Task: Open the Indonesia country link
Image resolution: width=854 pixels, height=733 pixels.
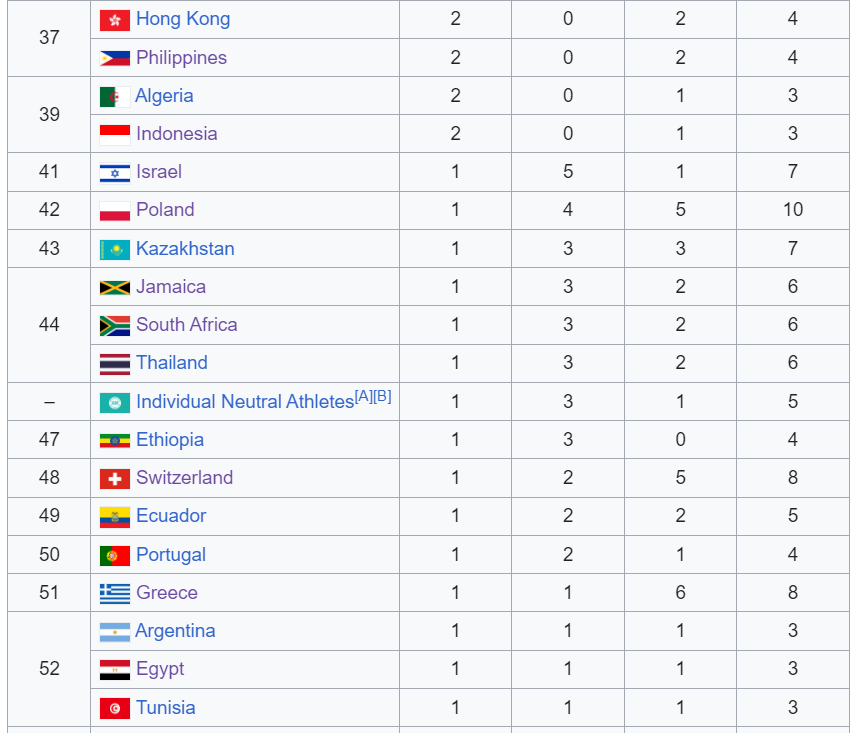Action: click(176, 134)
